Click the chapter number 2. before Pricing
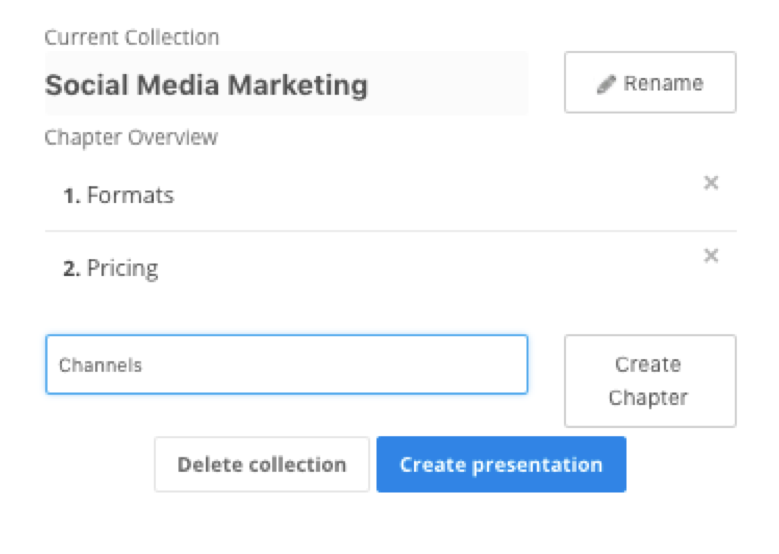 click(x=72, y=269)
